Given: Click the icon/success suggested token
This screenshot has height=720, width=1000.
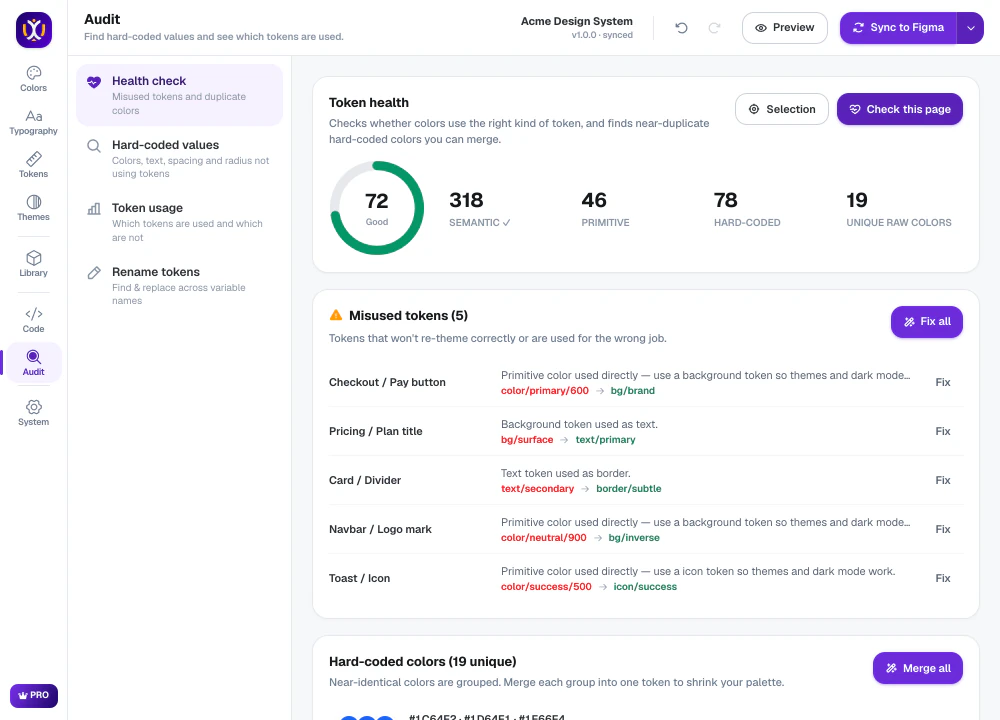Looking at the screenshot, I should click(x=645, y=587).
